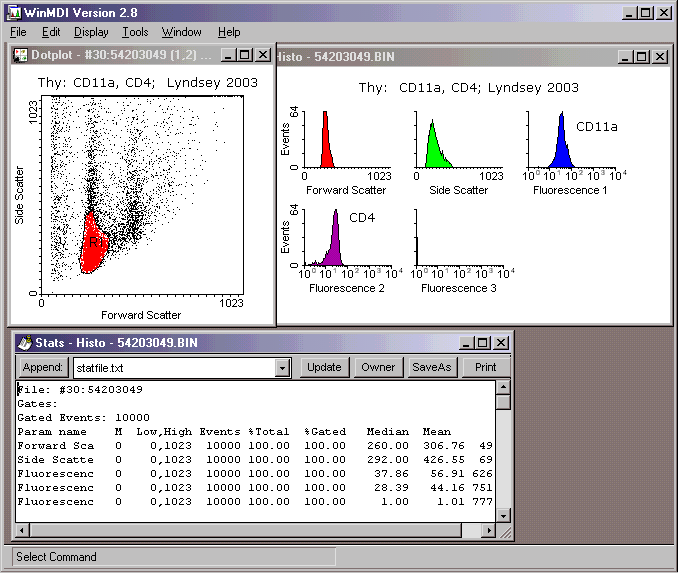This screenshot has width=678, height=573.
Task: Open the Tools menu
Action: tap(135, 32)
